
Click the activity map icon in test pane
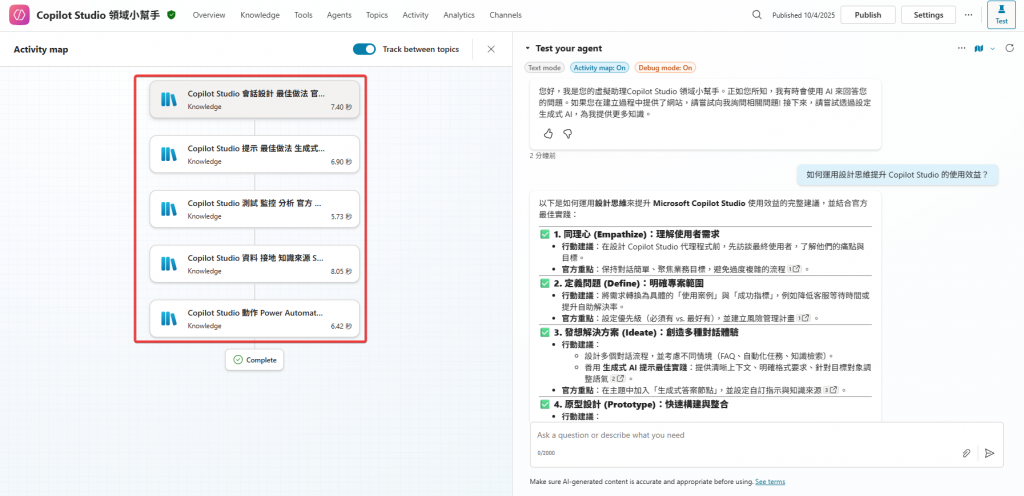[x=978, y=48]
